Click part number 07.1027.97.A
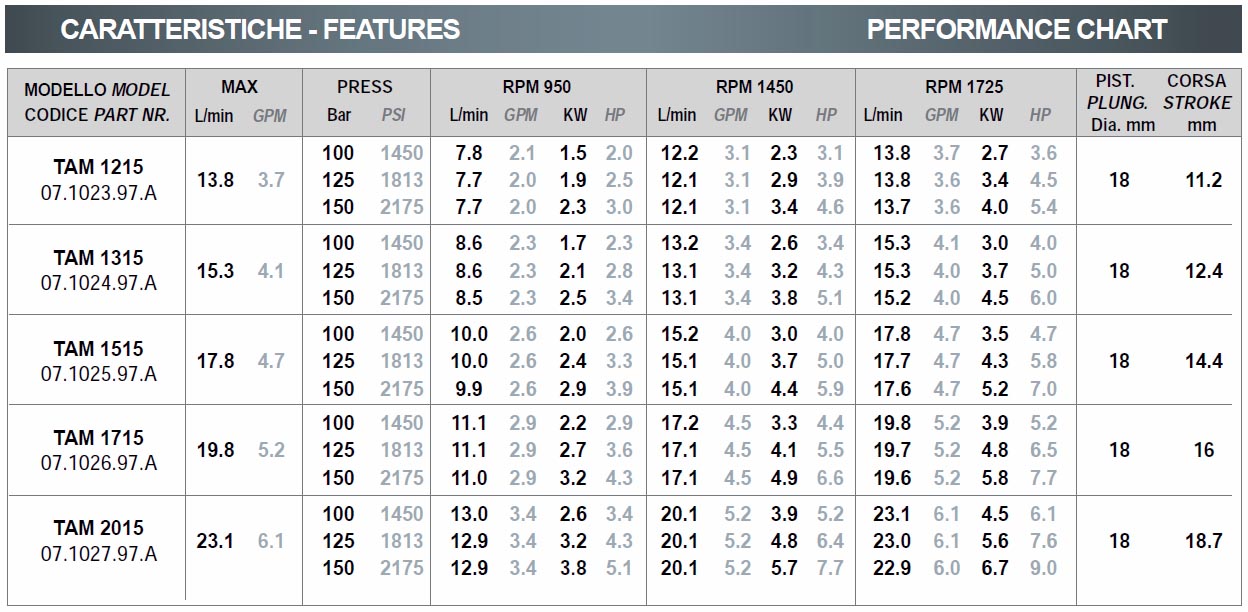 98,553
